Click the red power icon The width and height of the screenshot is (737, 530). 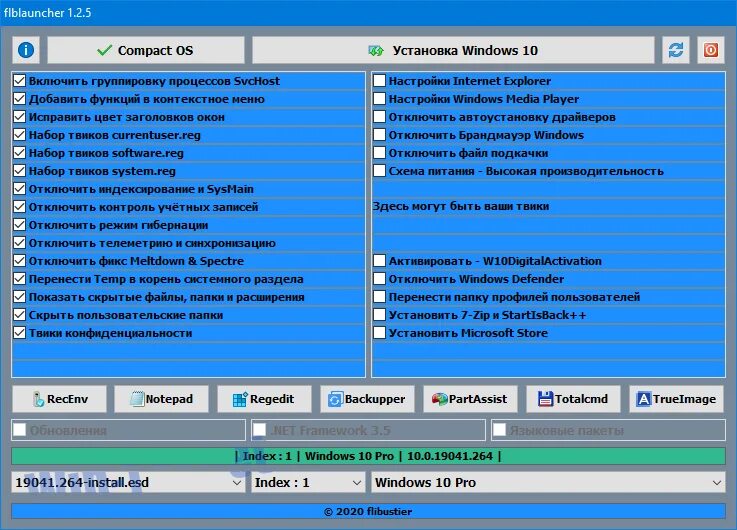pos(710,50)
